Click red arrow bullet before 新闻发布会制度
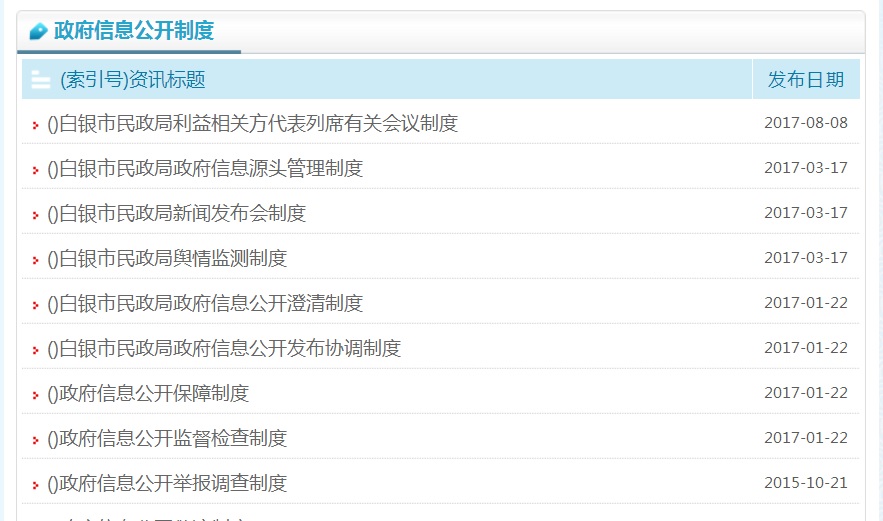 click(x=36, y=215)
